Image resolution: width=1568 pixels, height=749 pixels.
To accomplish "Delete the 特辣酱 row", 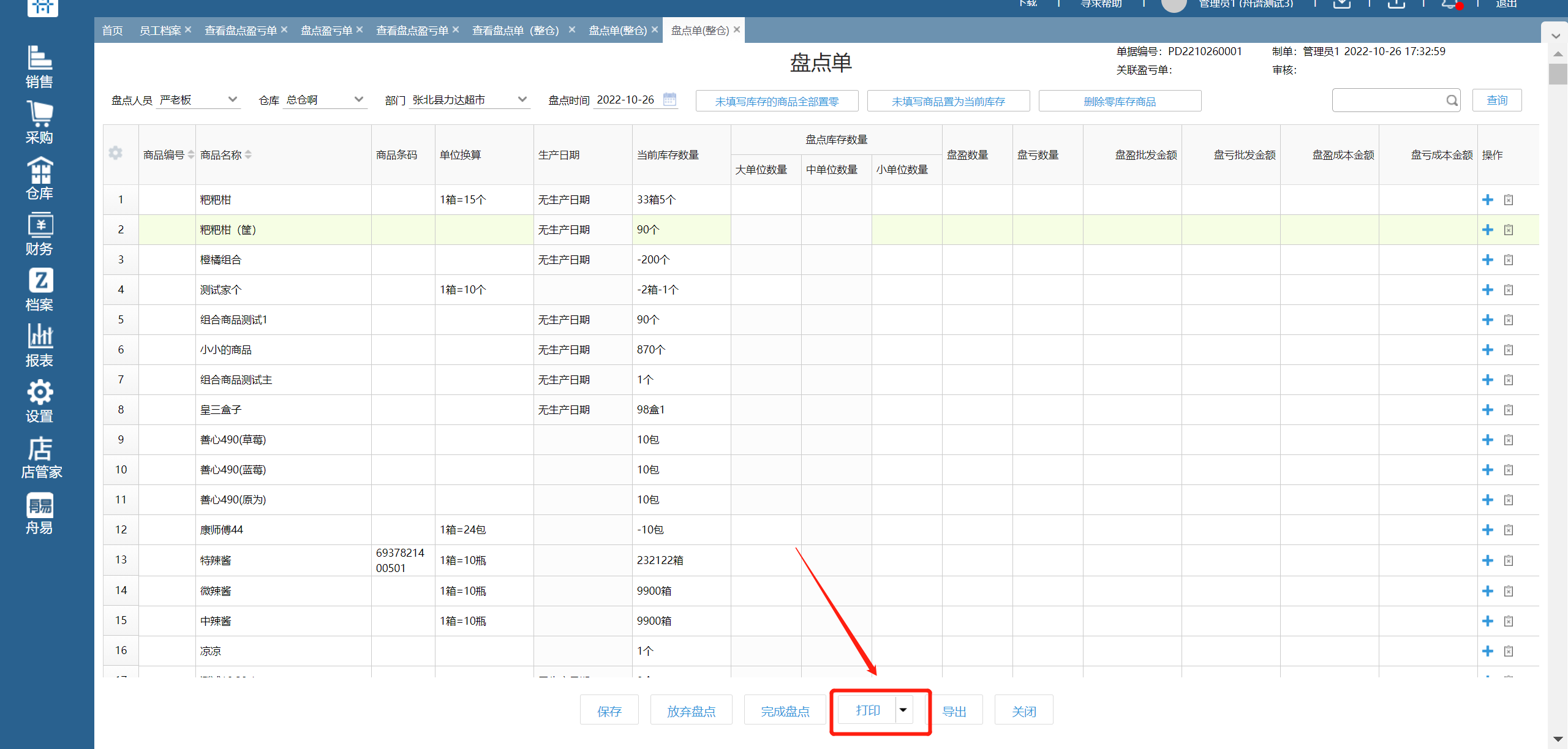I will point(1509,560).
